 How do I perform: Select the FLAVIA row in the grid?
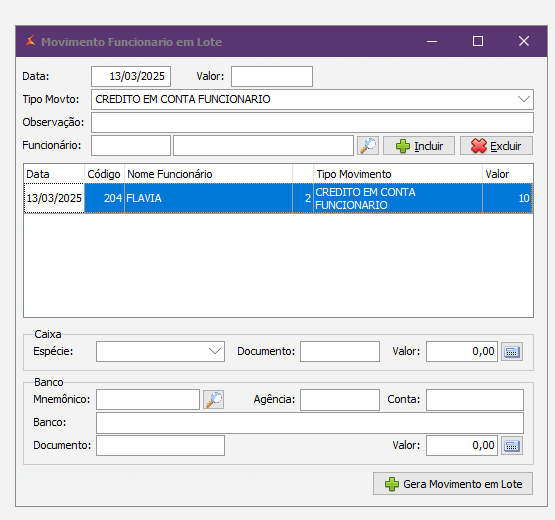pyautogui.click(x=278, y=198)
